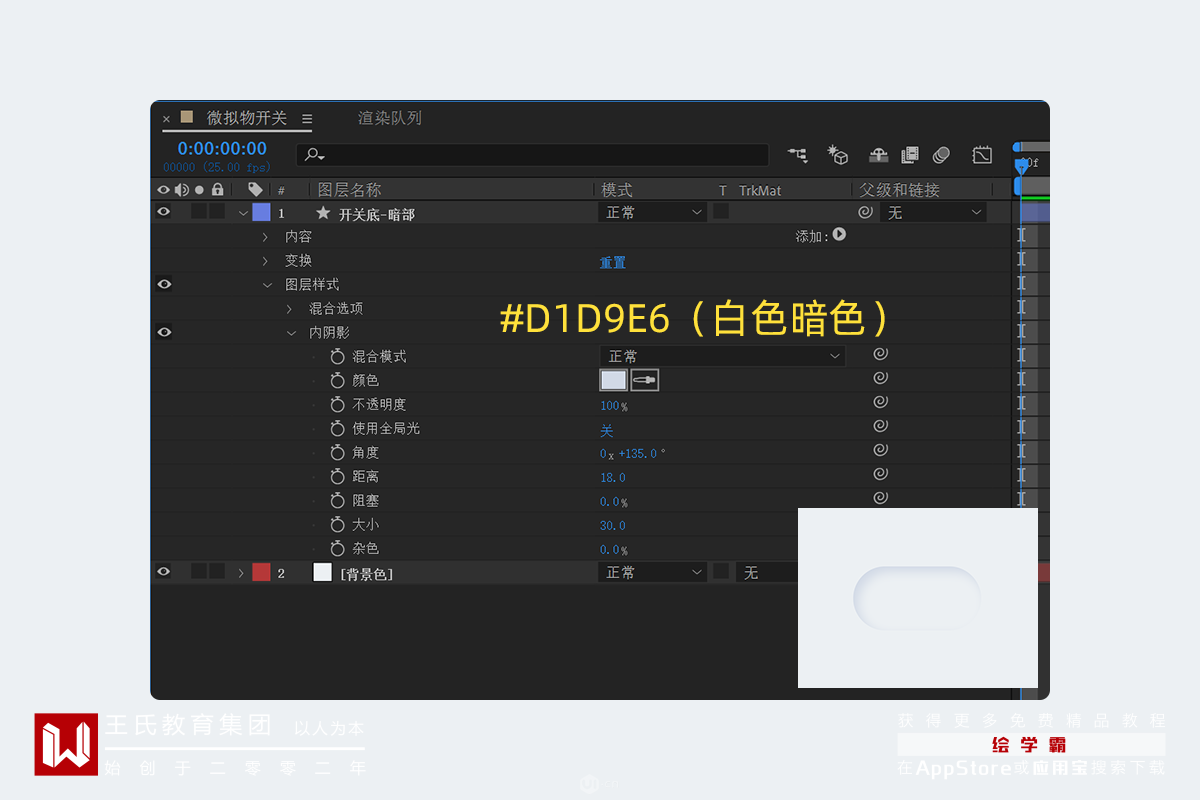
Task: Switch to 微拟物开关 tab
Action: click(247, 118)
